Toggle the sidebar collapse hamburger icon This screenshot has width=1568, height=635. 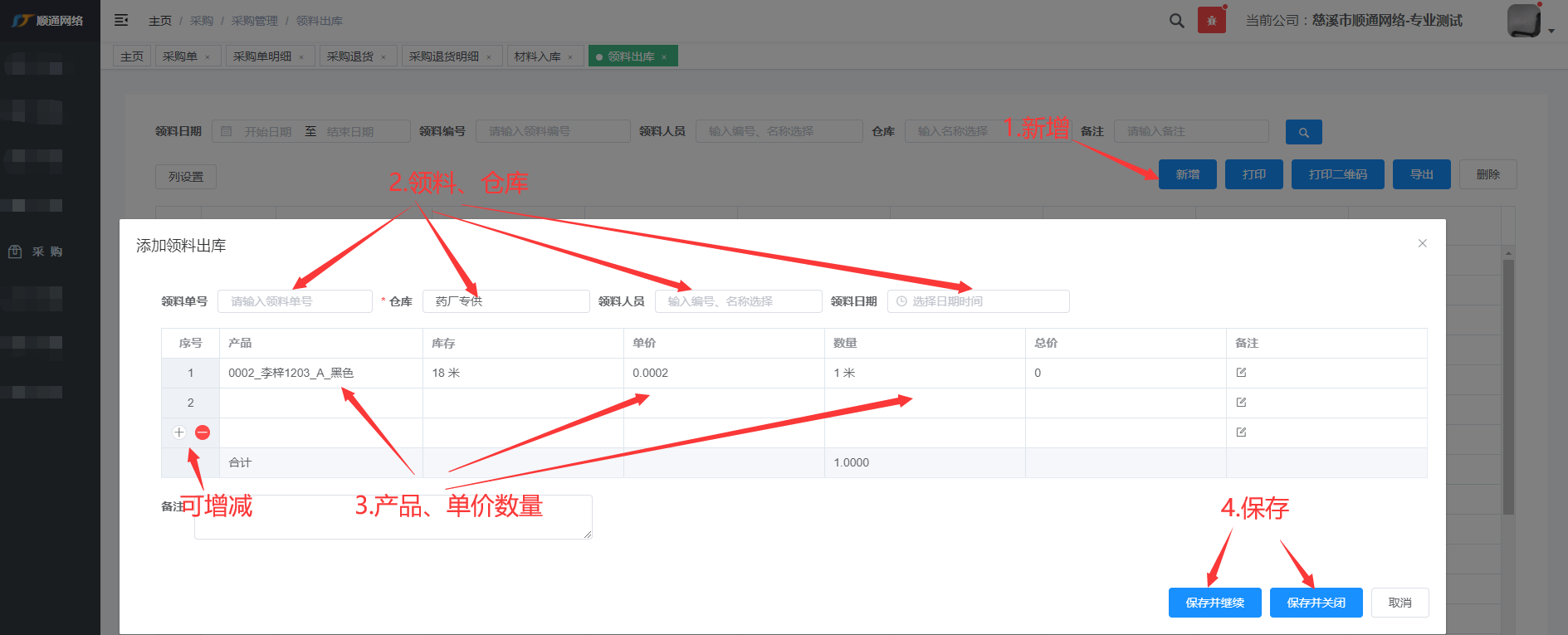[x=121, y=20]
